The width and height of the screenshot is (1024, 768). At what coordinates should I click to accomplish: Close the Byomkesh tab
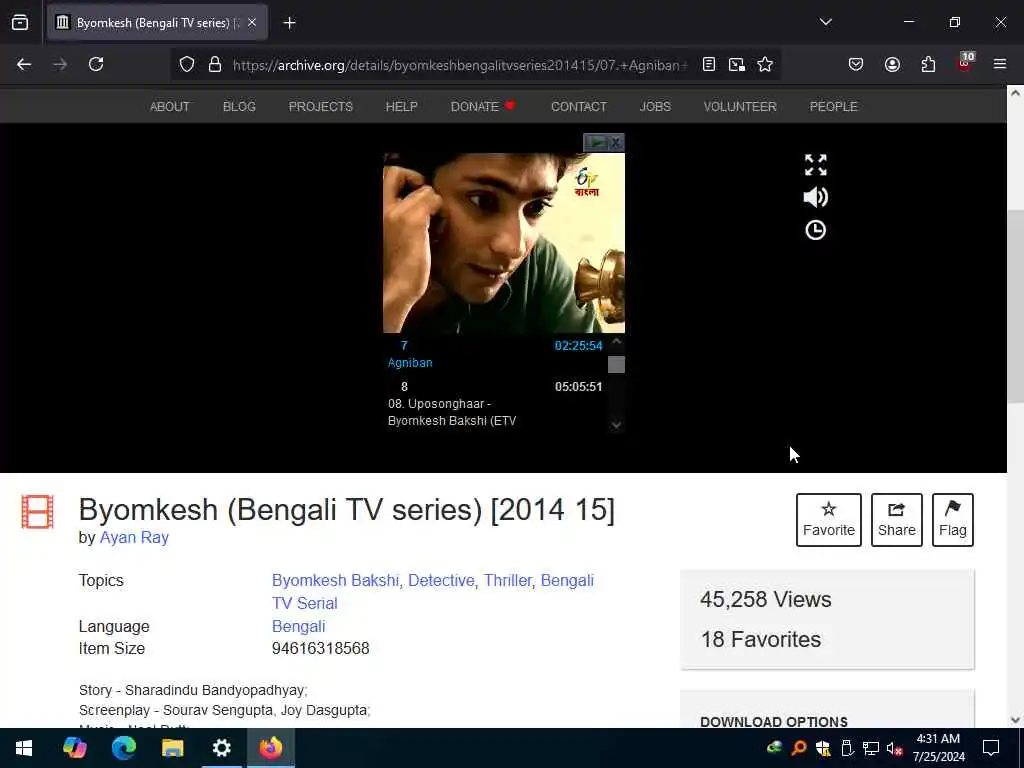point(252,22)
